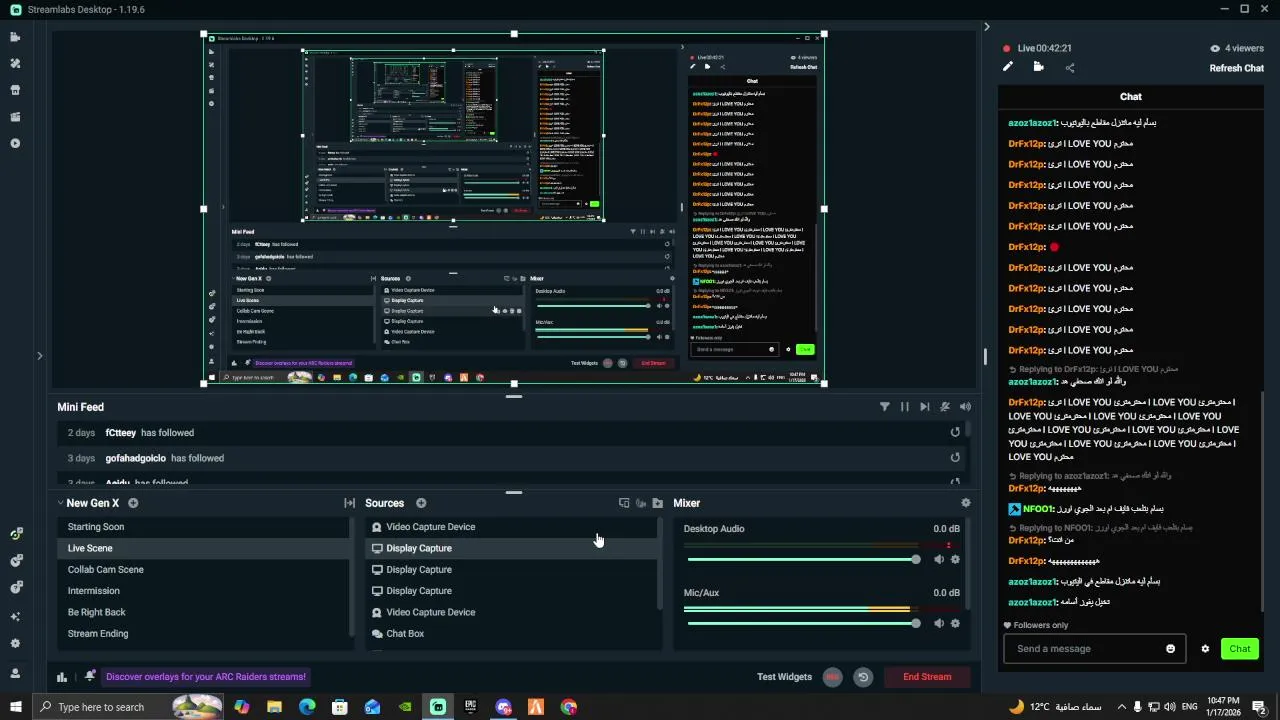Open Desktop Audio settings gear

[x=955, y=559]
